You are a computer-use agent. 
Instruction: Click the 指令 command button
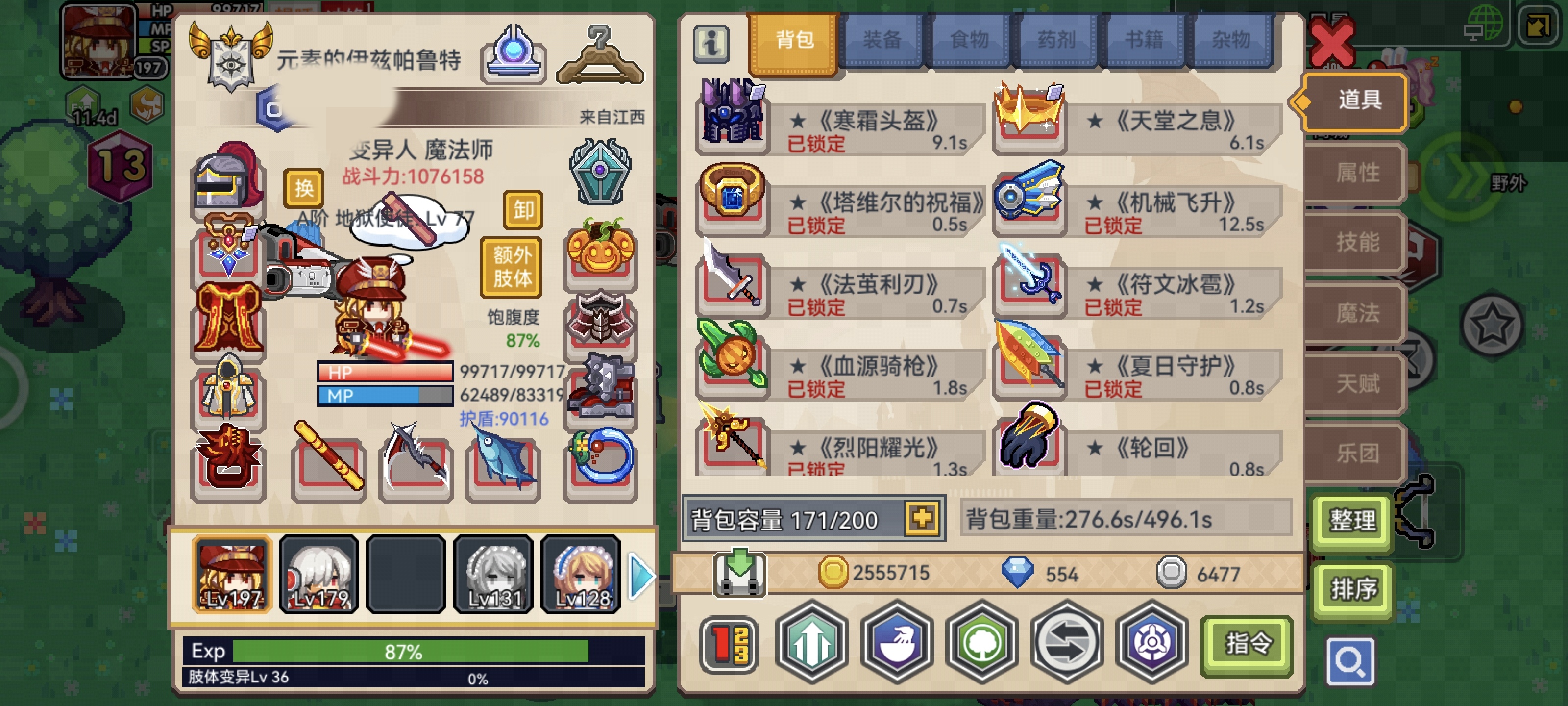point(1247,645)
